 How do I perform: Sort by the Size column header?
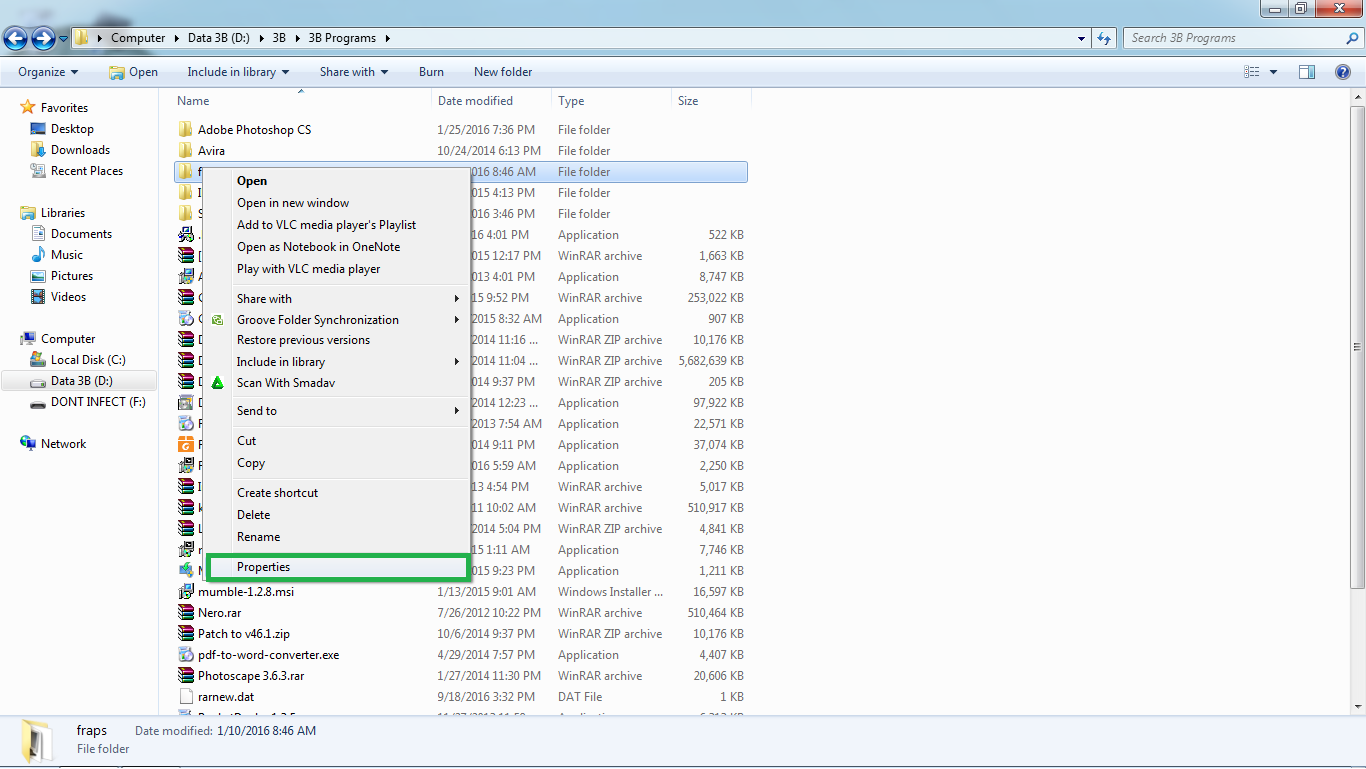[x=711, y=101]
